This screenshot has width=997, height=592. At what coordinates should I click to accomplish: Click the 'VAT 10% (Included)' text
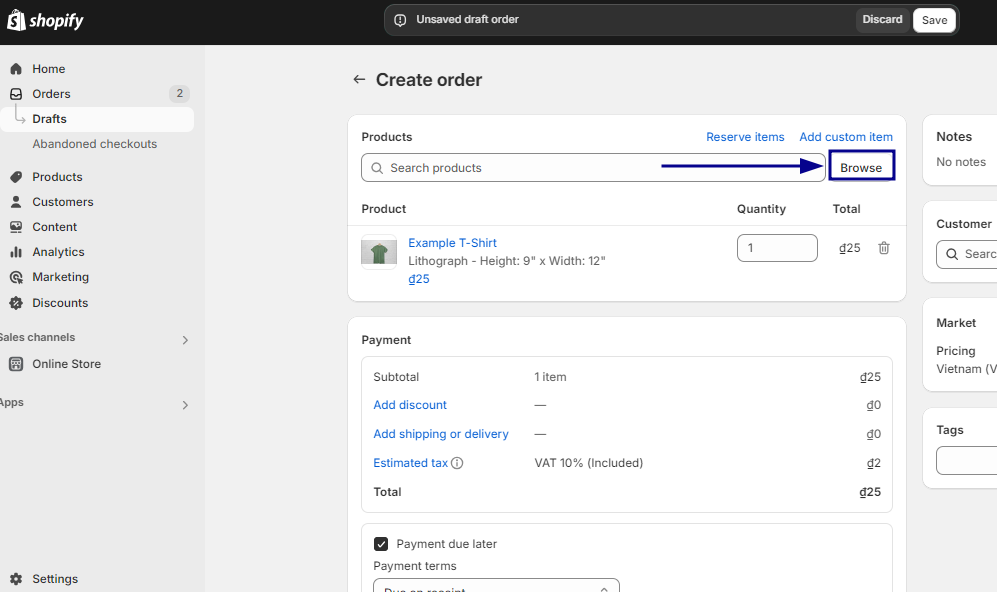point(589,463)
